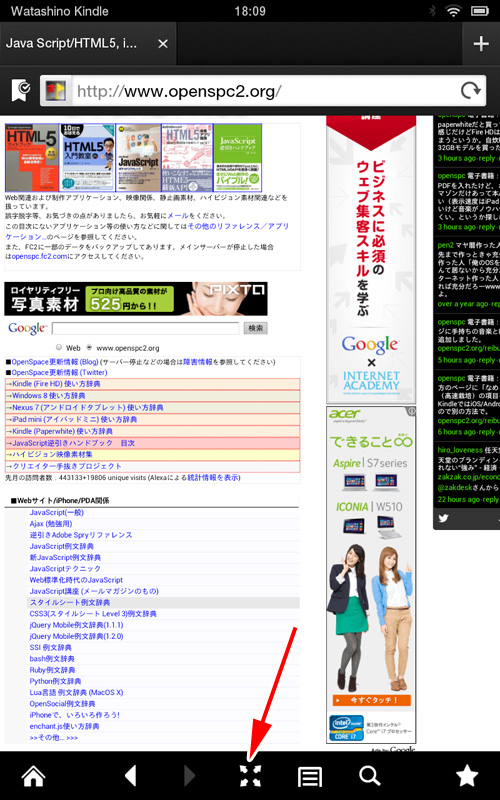
Task: Open the Kindle (Paperwhite) 使い方辞典 link
Action: click(62, 431)
